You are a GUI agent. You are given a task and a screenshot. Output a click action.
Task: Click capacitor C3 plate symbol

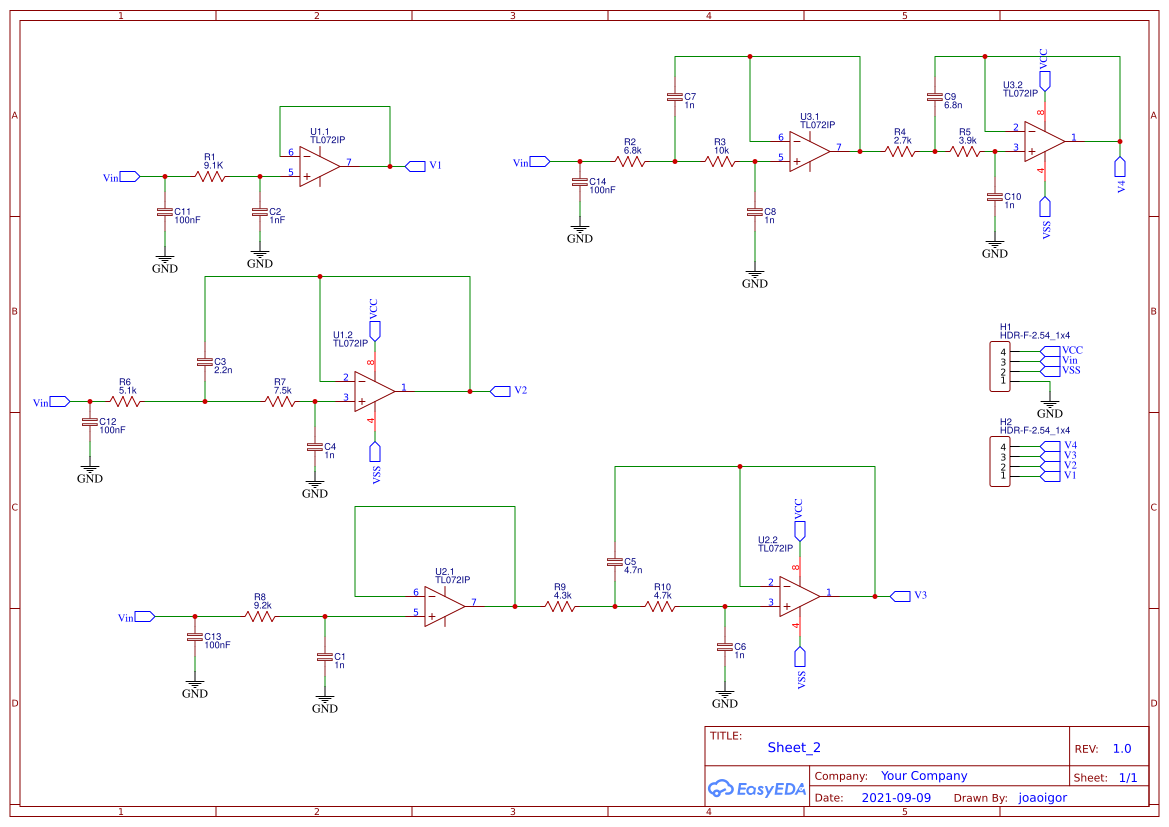tap(204, 362)
